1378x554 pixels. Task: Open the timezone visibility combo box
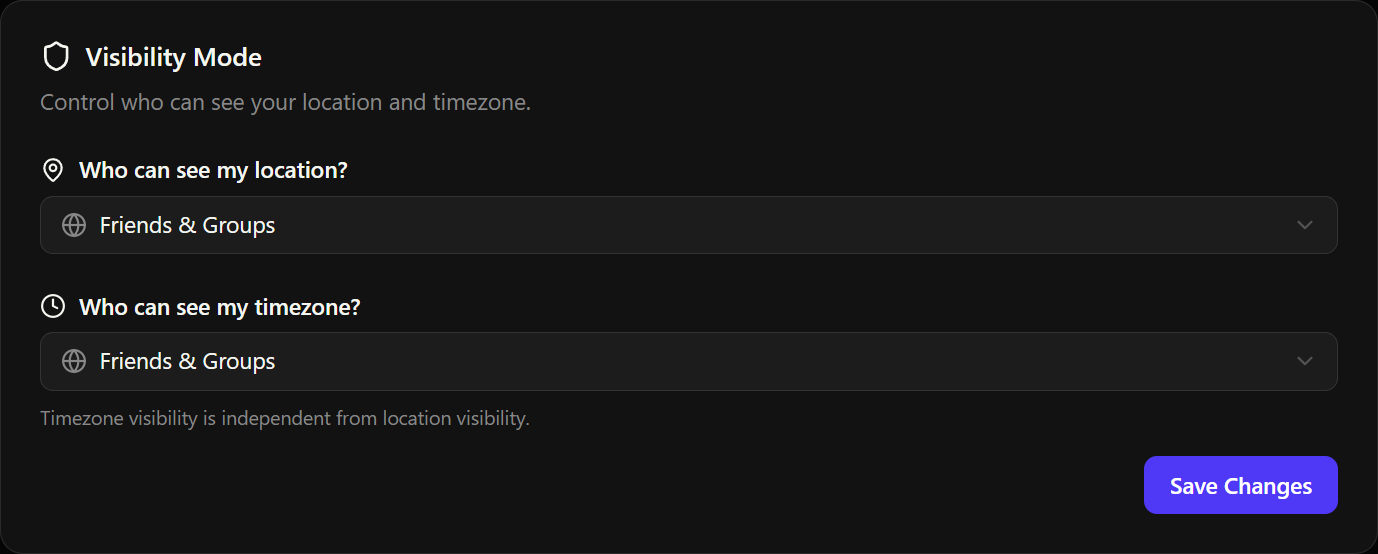[x=688, y=361]
